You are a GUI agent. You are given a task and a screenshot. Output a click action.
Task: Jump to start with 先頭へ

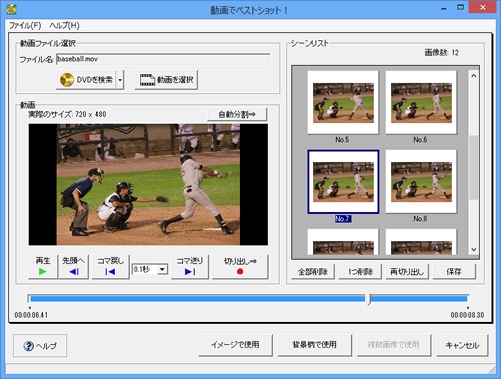point(74,266)
